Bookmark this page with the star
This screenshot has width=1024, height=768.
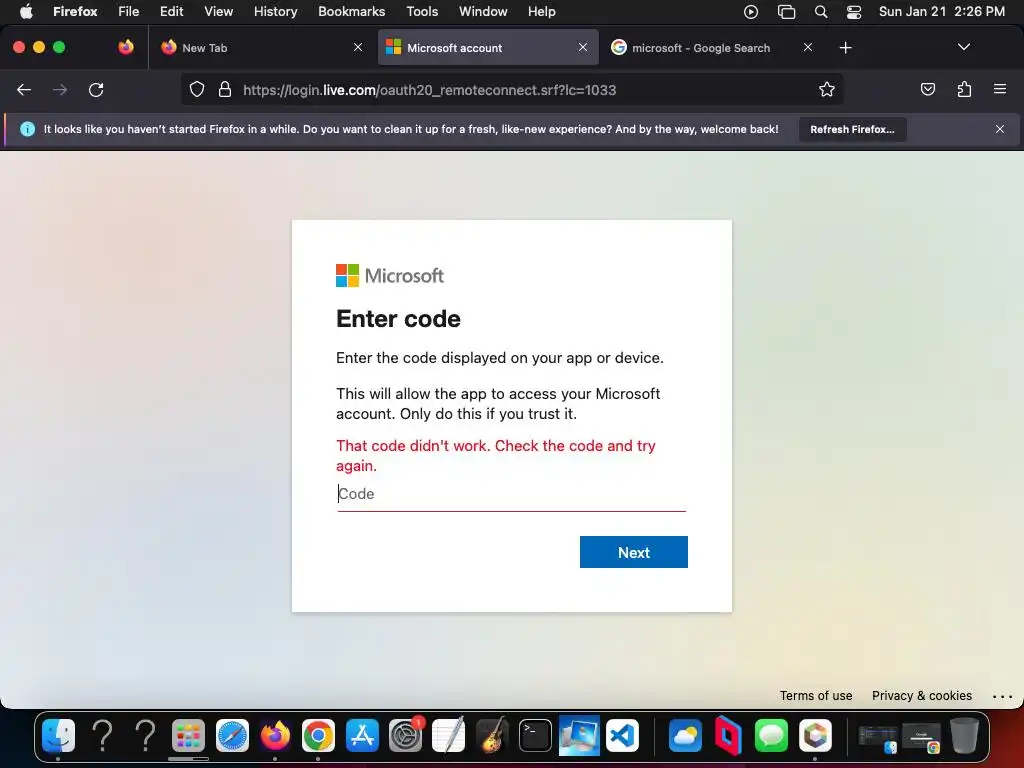tap(827, 90)
